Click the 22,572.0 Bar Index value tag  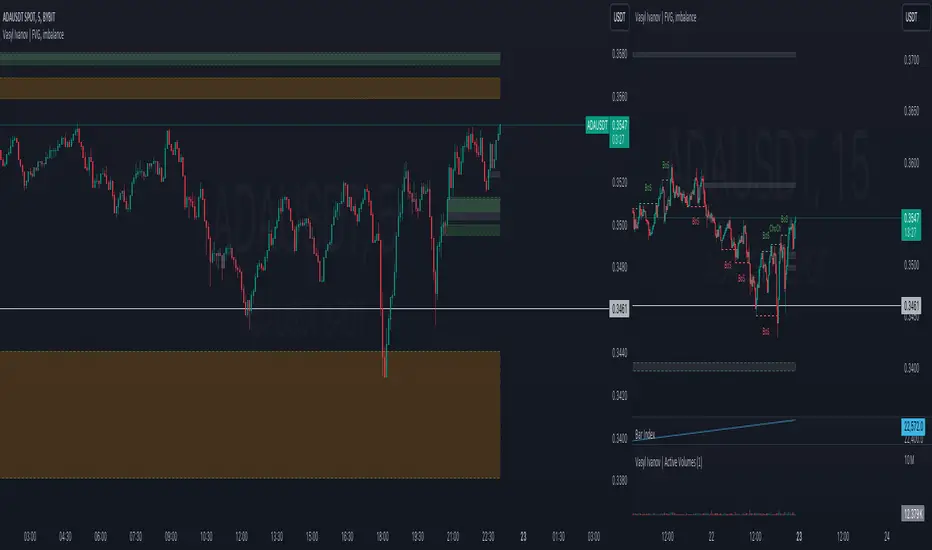913,426
